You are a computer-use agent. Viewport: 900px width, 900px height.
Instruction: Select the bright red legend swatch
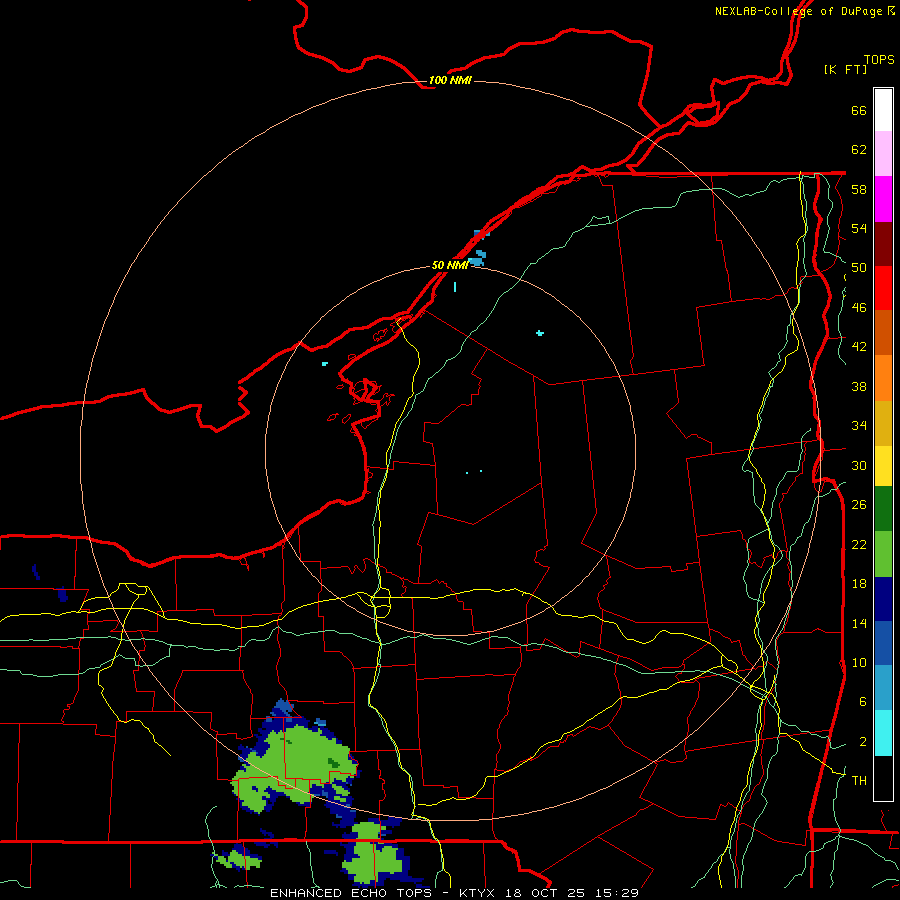click(x=883, y=288)
